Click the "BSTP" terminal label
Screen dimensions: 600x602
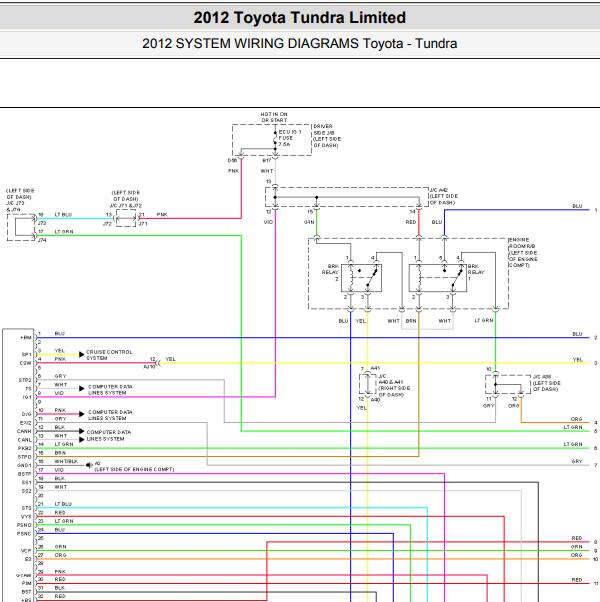point(25,474)
